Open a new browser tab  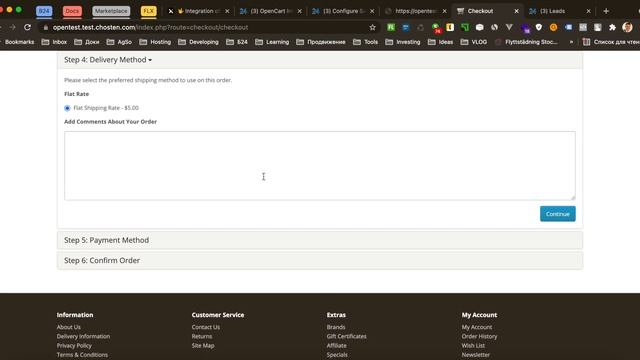[606, 11]
